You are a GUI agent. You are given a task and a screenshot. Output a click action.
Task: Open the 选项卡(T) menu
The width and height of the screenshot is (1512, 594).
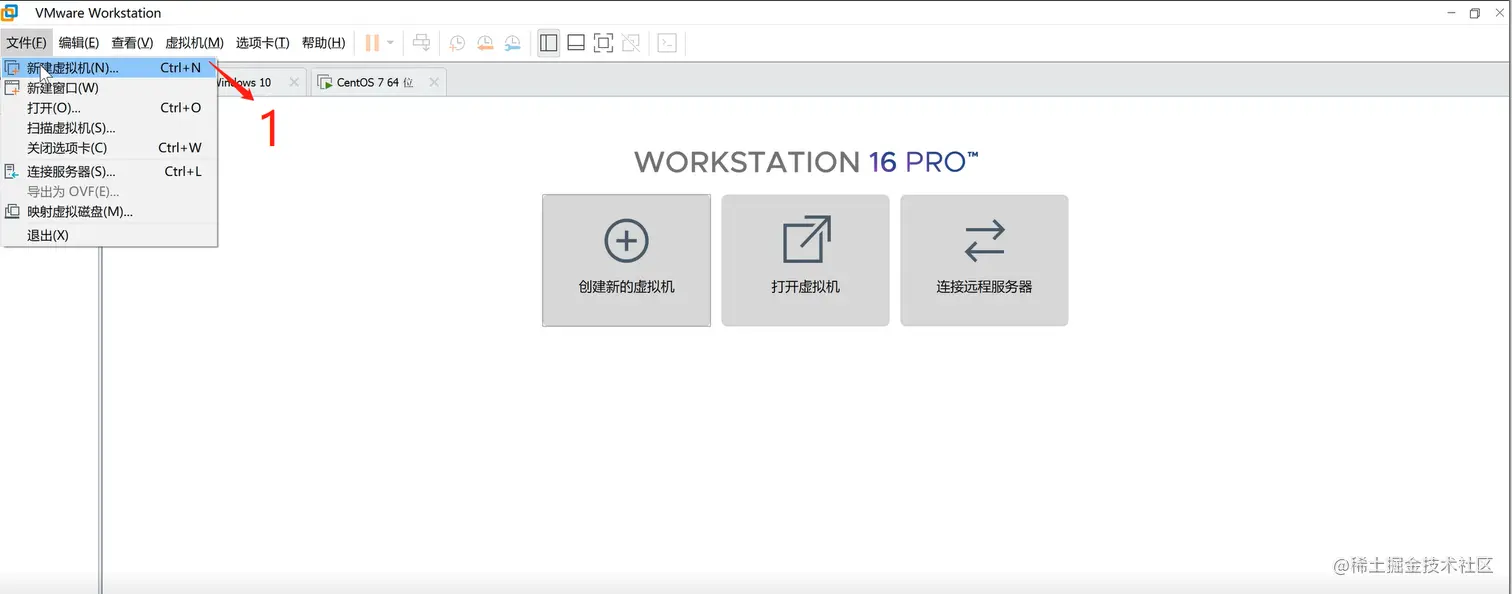(263, 43)
